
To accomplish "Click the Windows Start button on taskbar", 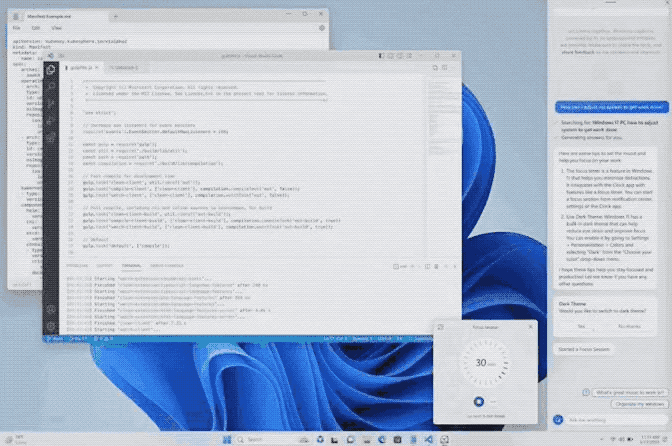I will [227, 438].
